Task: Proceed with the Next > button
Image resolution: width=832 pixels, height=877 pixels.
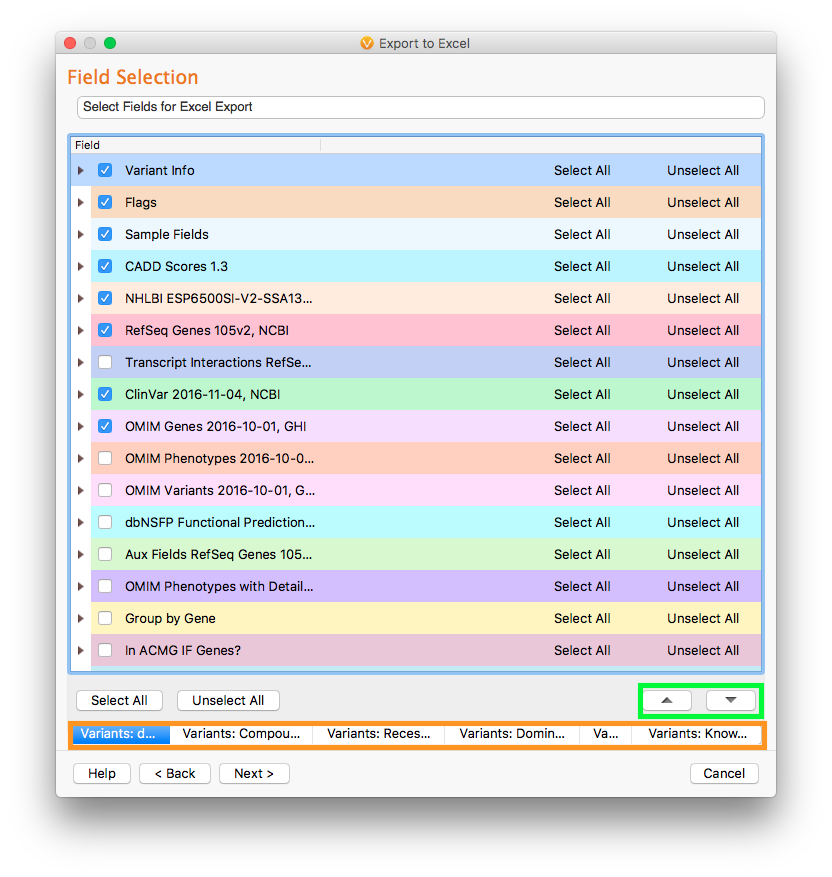Action: pyautogui.click(x=254, y=774)
